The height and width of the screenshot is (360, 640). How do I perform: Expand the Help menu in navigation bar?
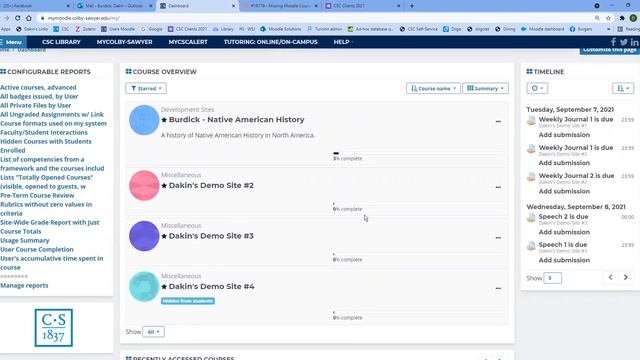click(x=343, y=42)
